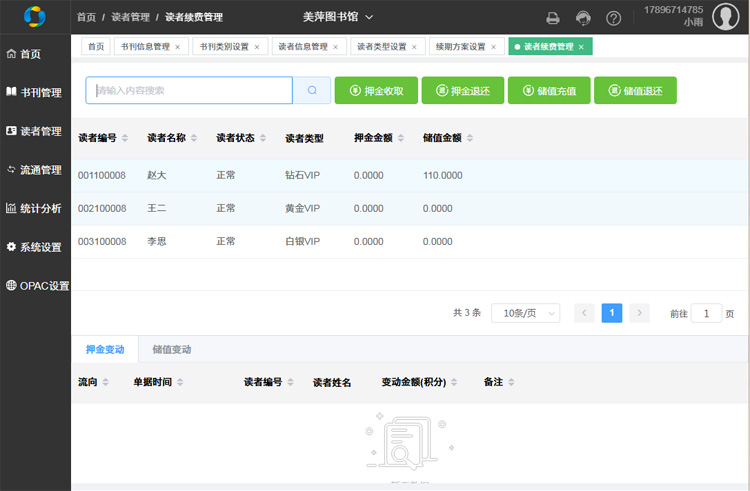The height and width of the screenshot is (491, 750).
Task: Click the 押金收取 button
Action: coord(376,91)
